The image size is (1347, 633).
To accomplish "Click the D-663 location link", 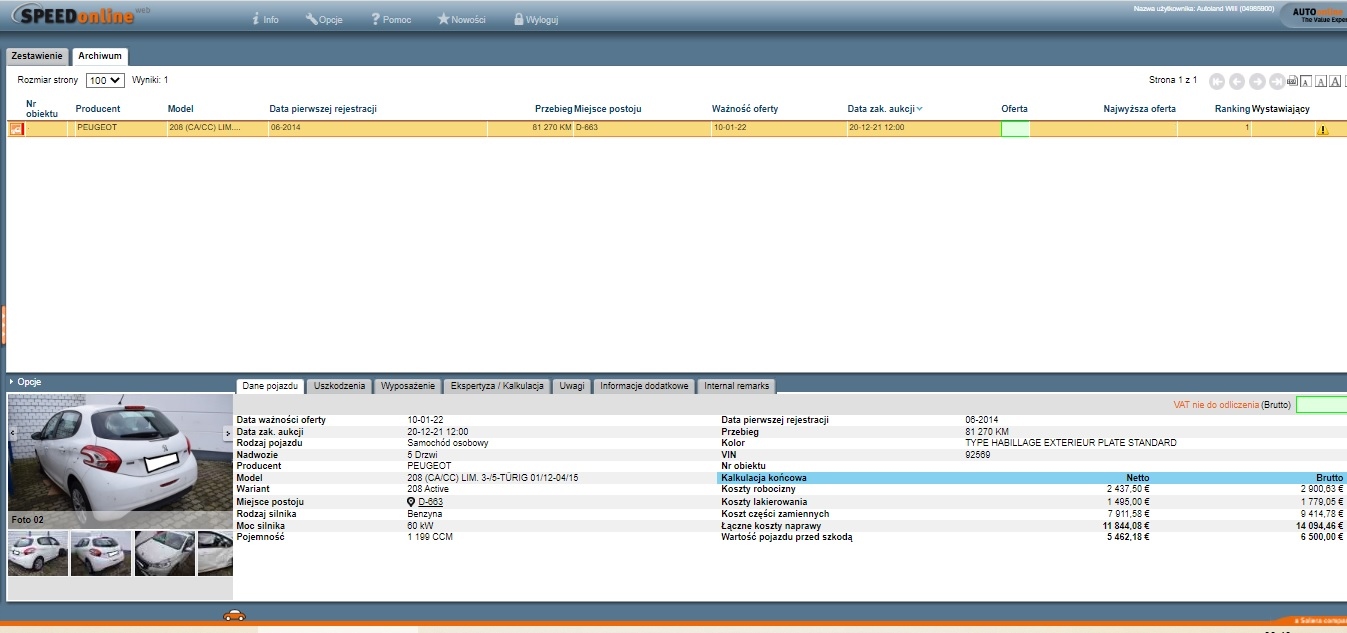I will (x=431, y=502).
